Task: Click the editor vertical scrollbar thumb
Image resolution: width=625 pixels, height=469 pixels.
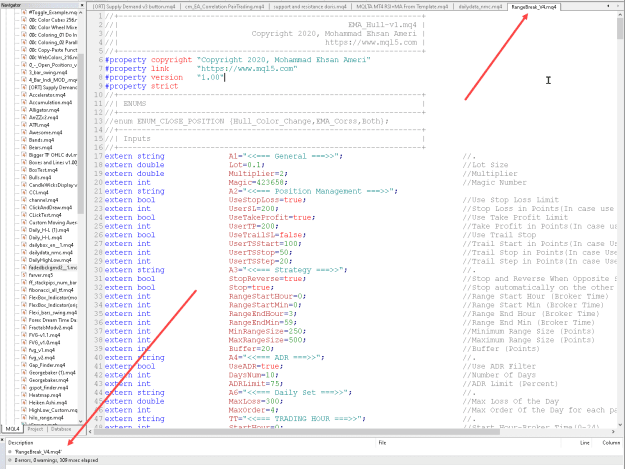Action: (x=620, y=29)
